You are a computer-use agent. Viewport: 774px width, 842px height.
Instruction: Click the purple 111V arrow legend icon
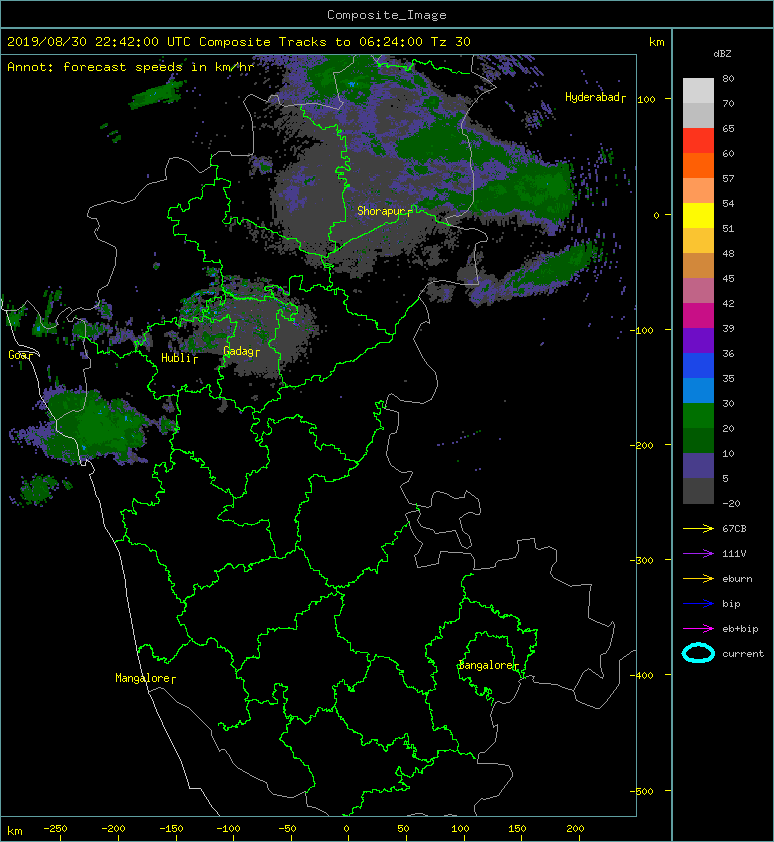pos(698,554)
